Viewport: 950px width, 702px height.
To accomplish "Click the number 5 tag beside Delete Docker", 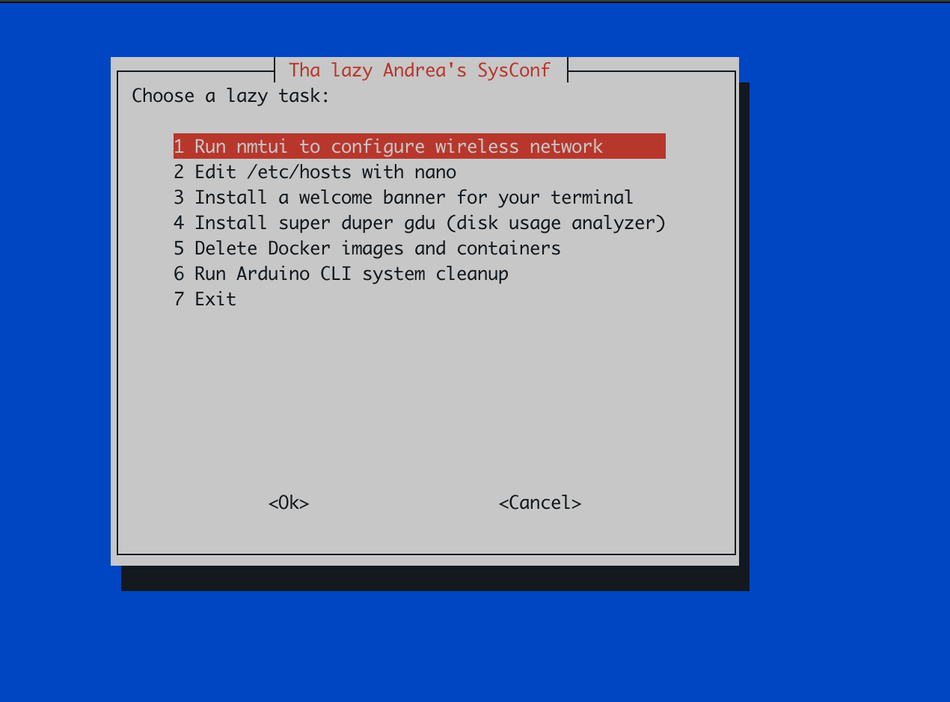I will click(179, 248).
